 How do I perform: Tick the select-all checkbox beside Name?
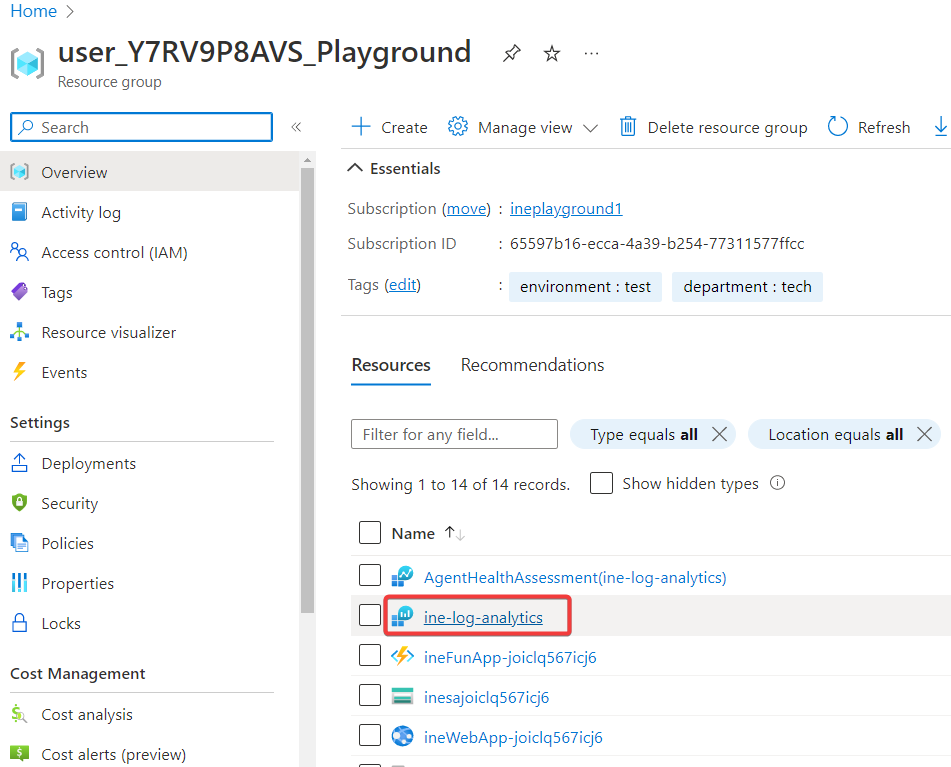pyautogui.click(x=370, y=532)
